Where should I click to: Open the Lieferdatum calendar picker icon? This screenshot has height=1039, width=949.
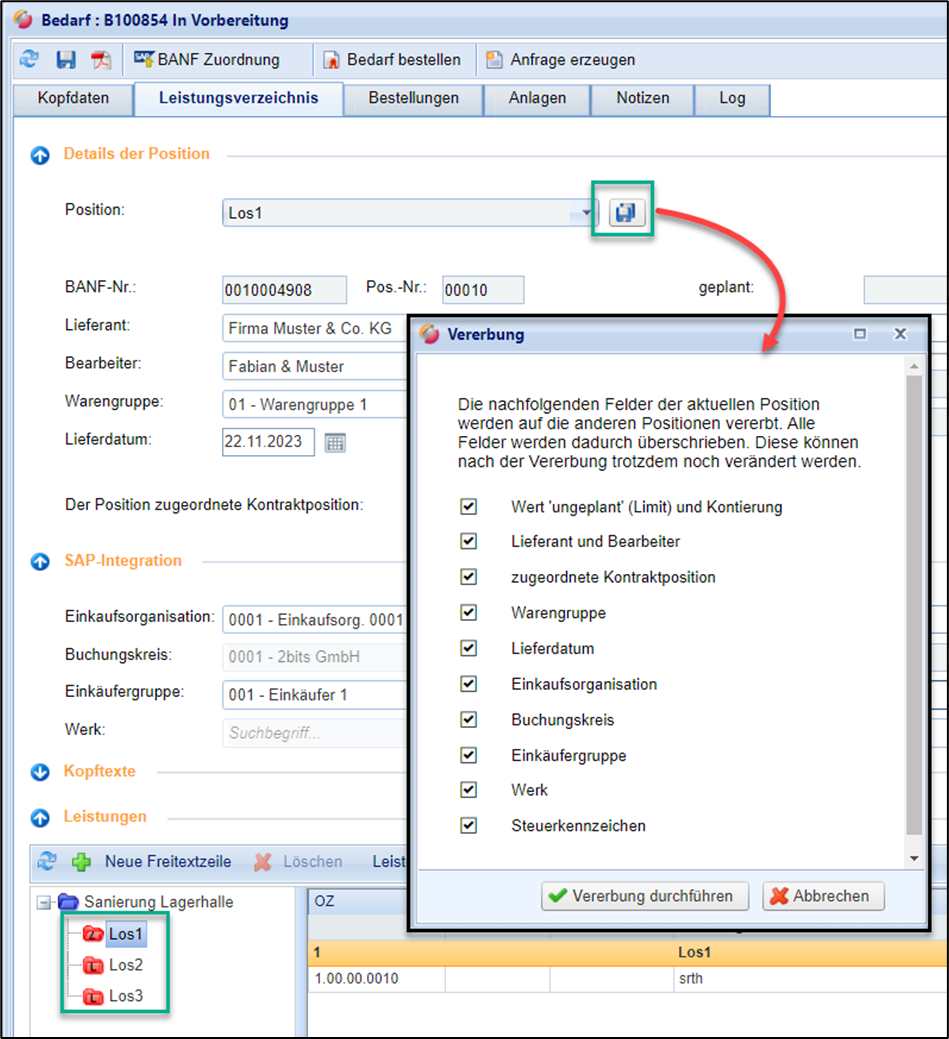tap(335, 442)
